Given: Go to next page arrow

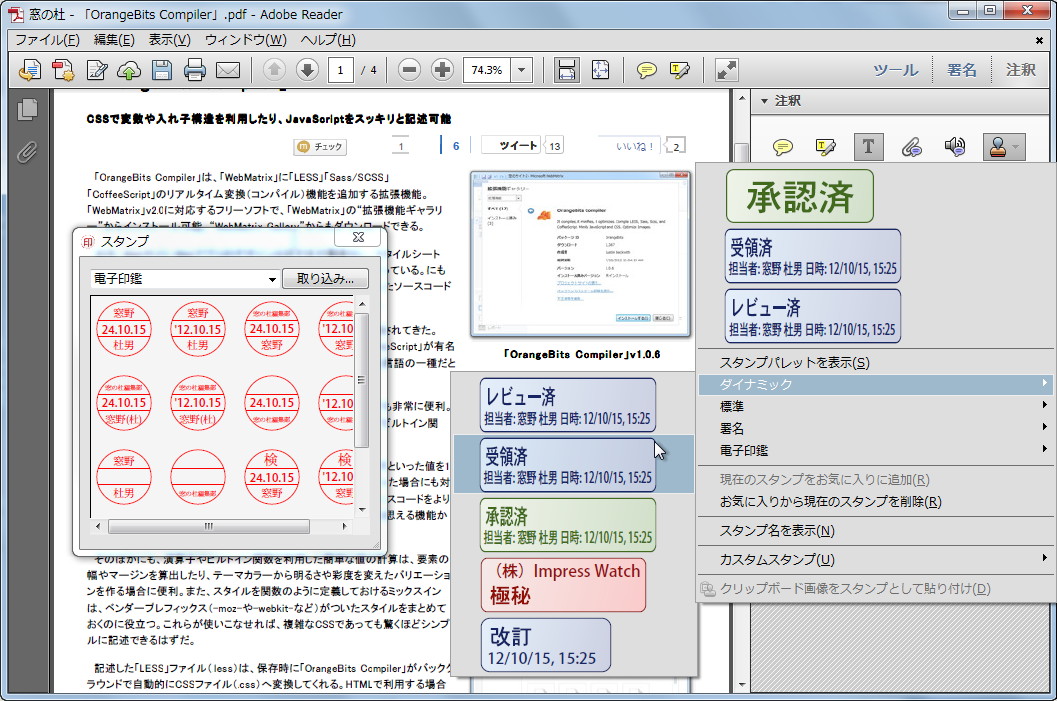Looking at the screenshot, I should click(307, 69).
